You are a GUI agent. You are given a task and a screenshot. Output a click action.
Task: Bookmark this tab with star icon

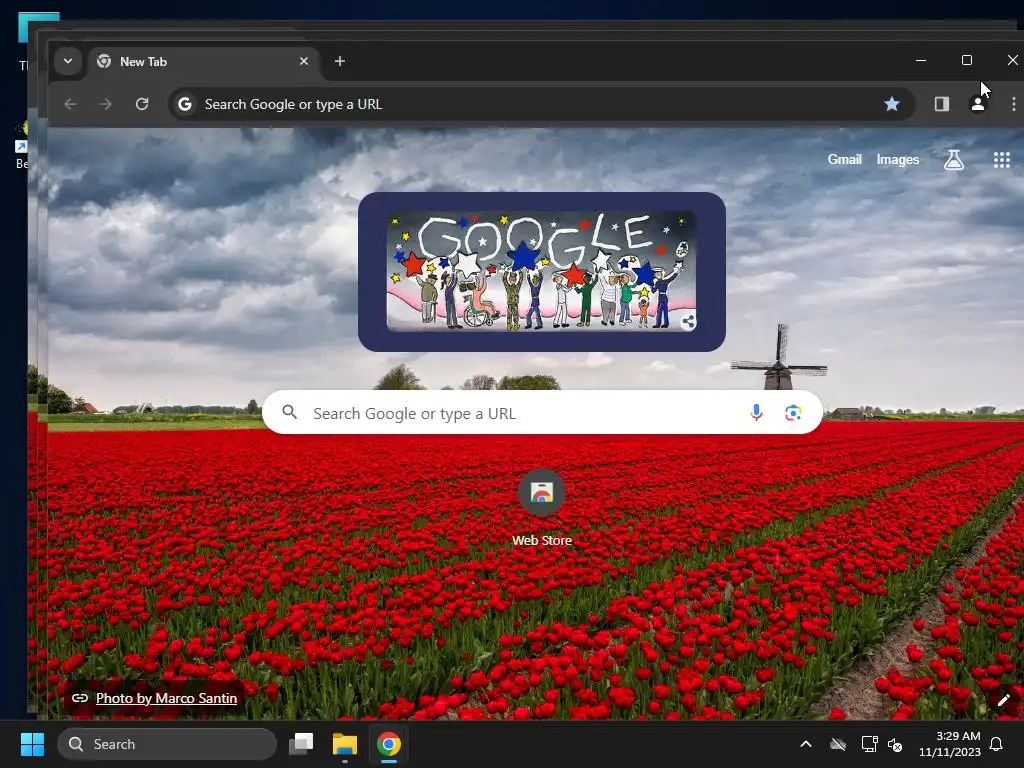[891, 104]
